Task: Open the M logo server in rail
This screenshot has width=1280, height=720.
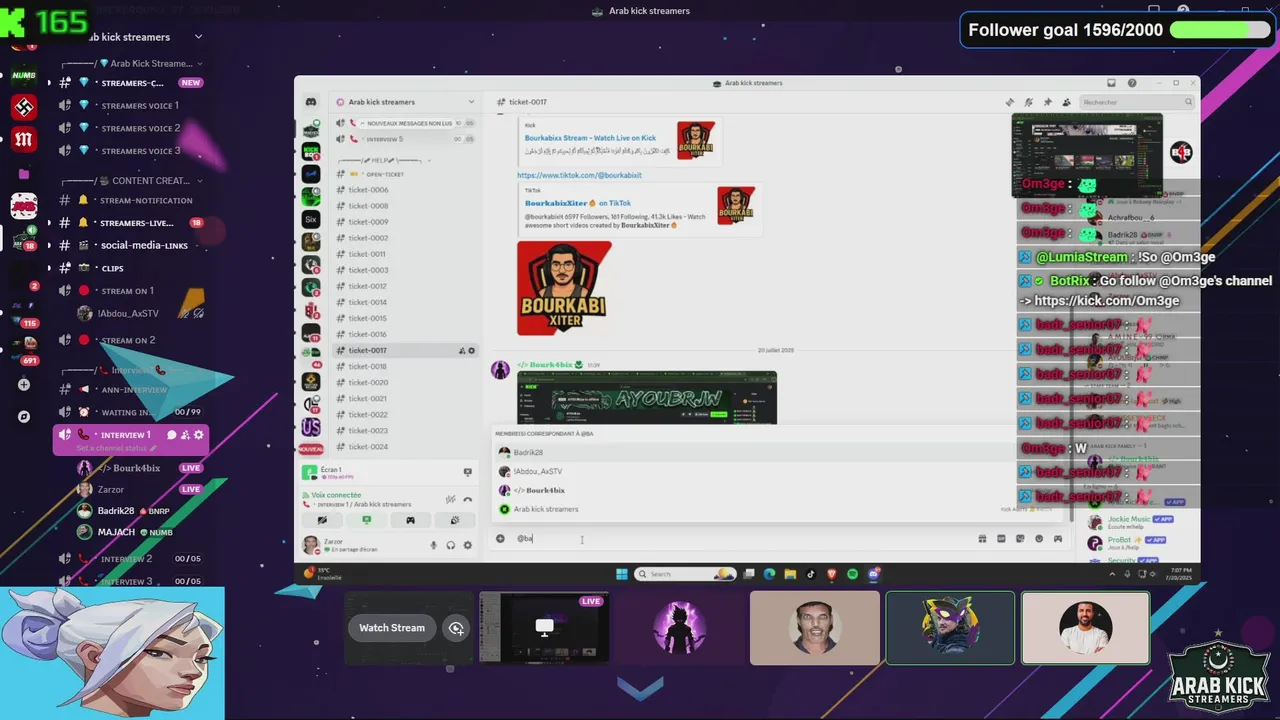Action: point(24,140)
